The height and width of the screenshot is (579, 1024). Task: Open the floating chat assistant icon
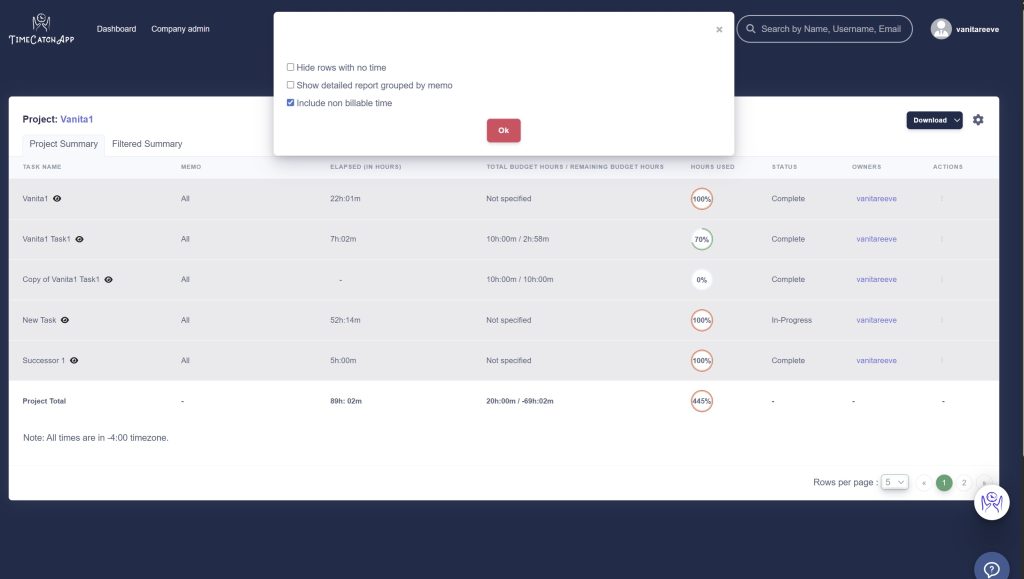coord(991,502)
